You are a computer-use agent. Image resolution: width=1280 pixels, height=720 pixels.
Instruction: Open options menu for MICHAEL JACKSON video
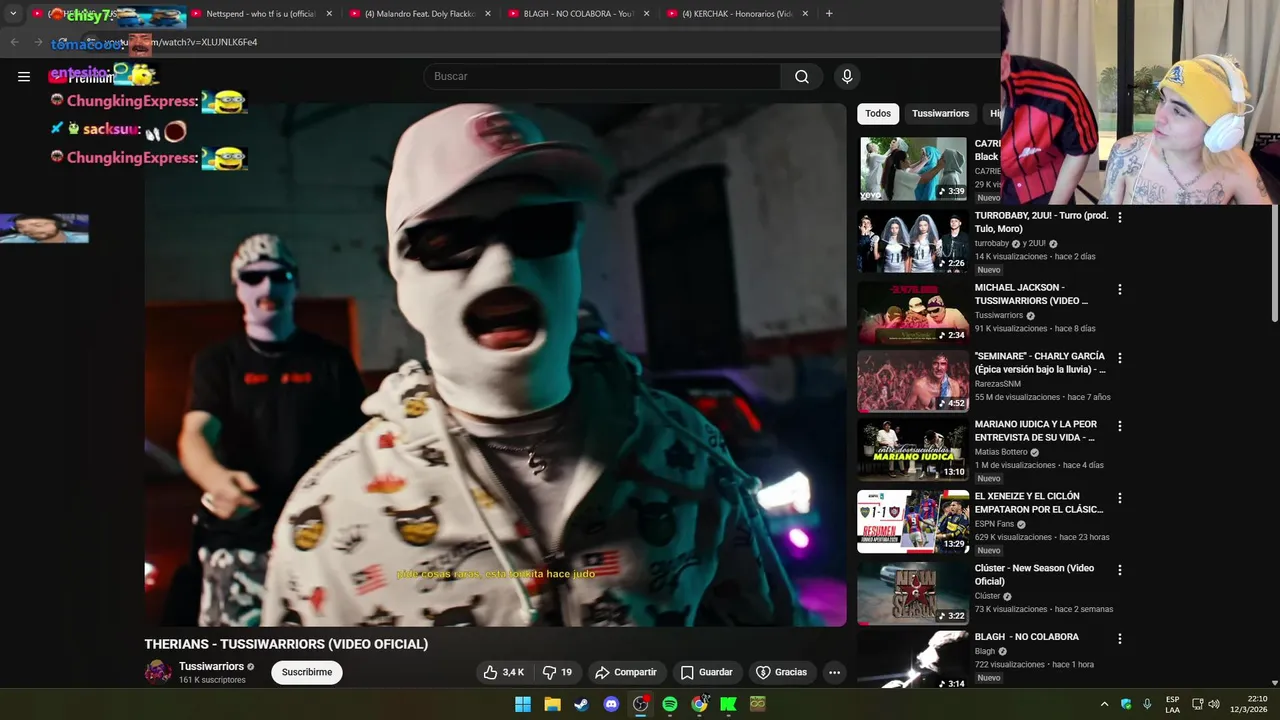tap(1119, 289)
